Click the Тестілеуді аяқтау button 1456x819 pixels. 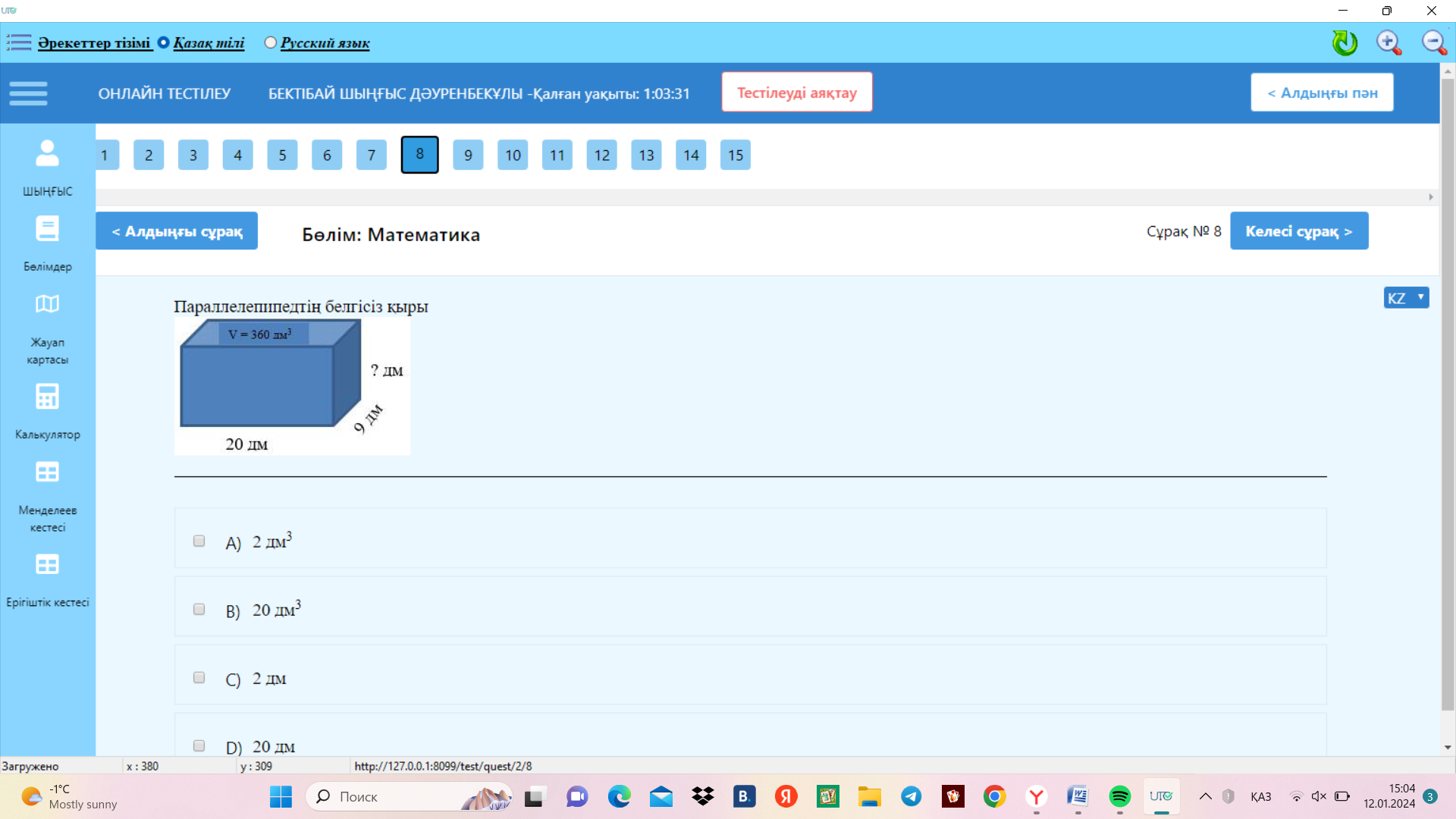point(796,93)
